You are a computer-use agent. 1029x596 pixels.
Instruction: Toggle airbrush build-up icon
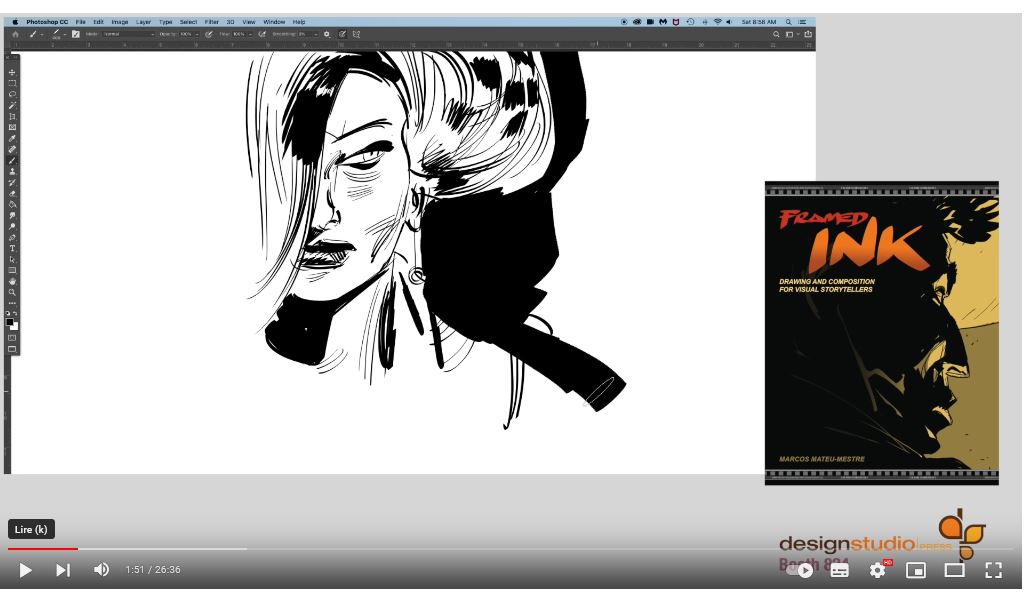(x=262, y=34)
